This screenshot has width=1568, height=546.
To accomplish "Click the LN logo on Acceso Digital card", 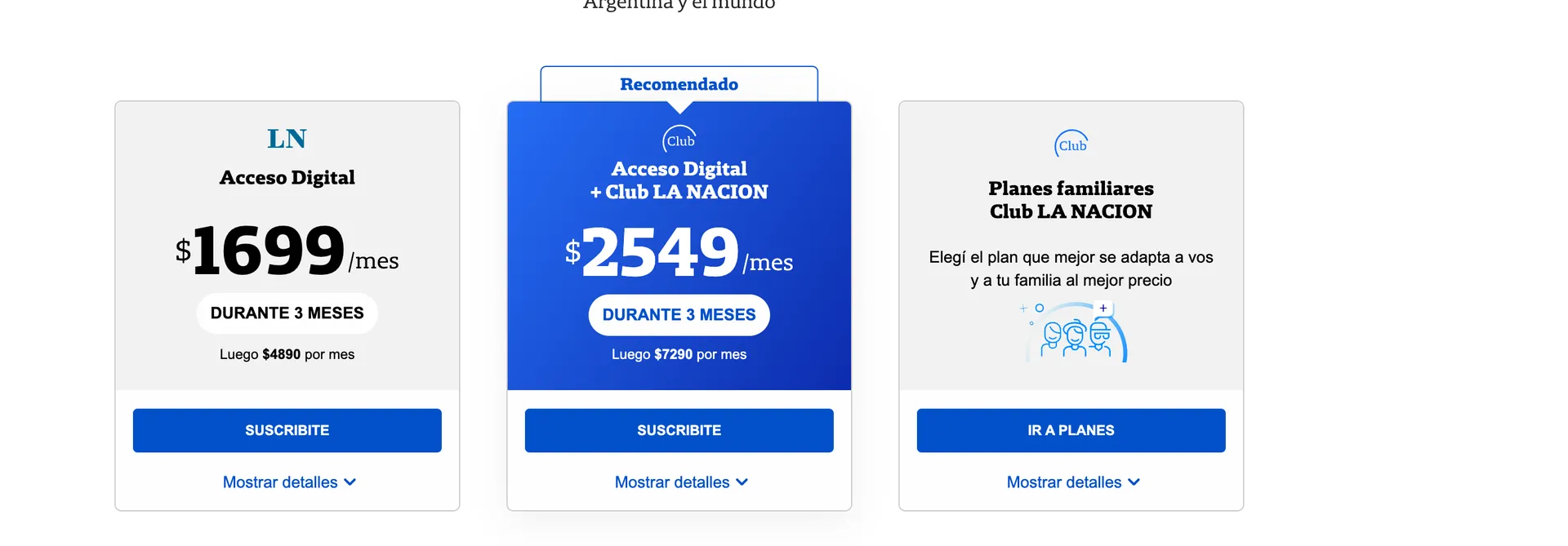I will (x=287, y=139).
